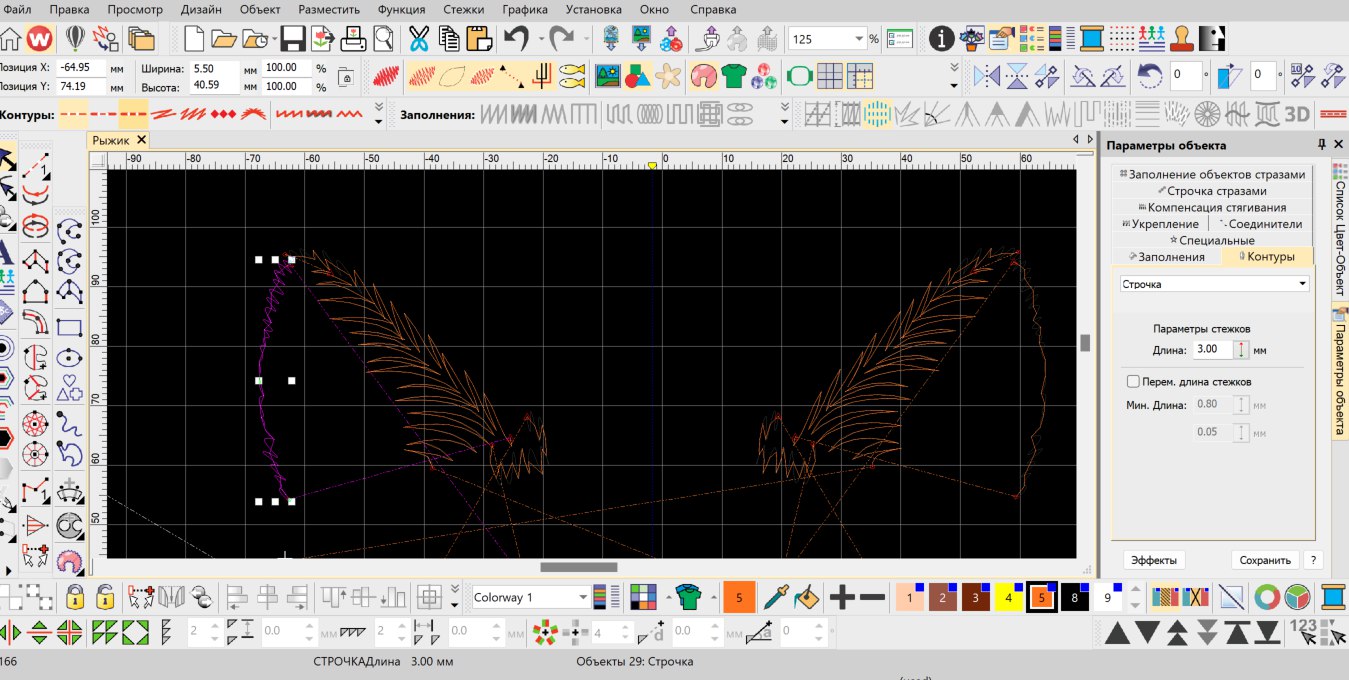Click the New document icon
1349x680 pixels.
[x=193, y=39]
